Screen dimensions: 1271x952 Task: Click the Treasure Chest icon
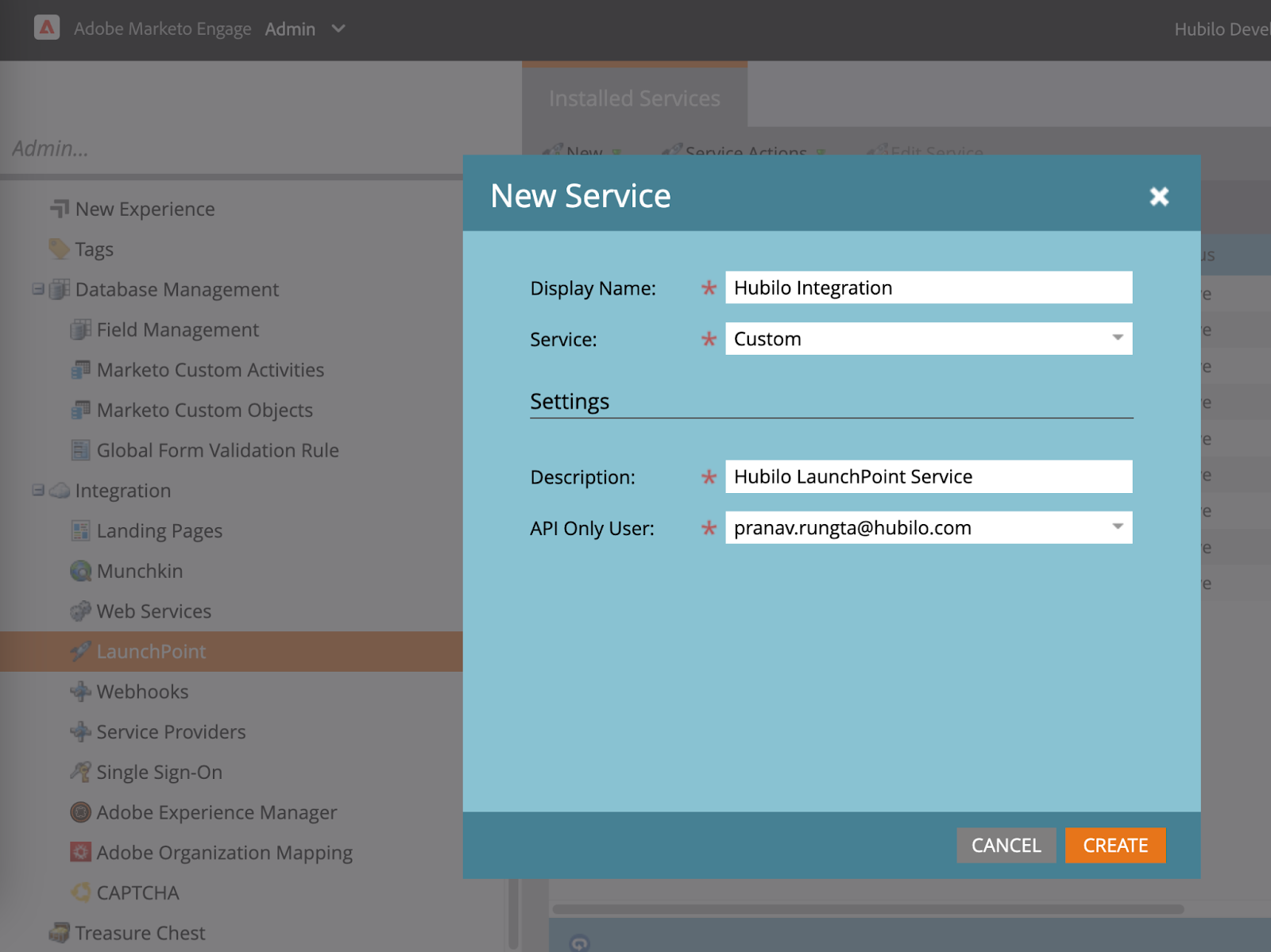click(60, 933)
